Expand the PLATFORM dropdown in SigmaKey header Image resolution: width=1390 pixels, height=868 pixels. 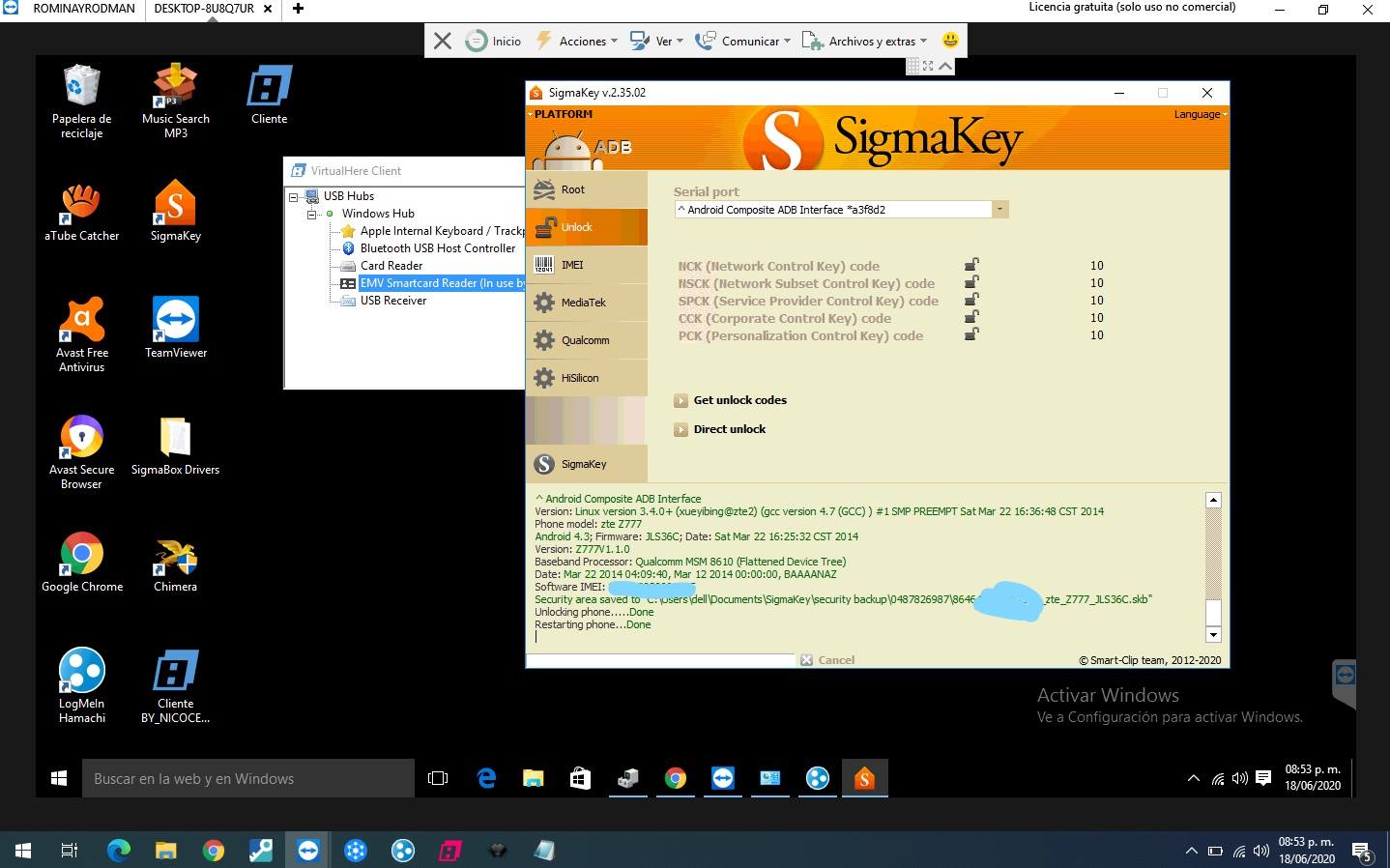[561, 114]
